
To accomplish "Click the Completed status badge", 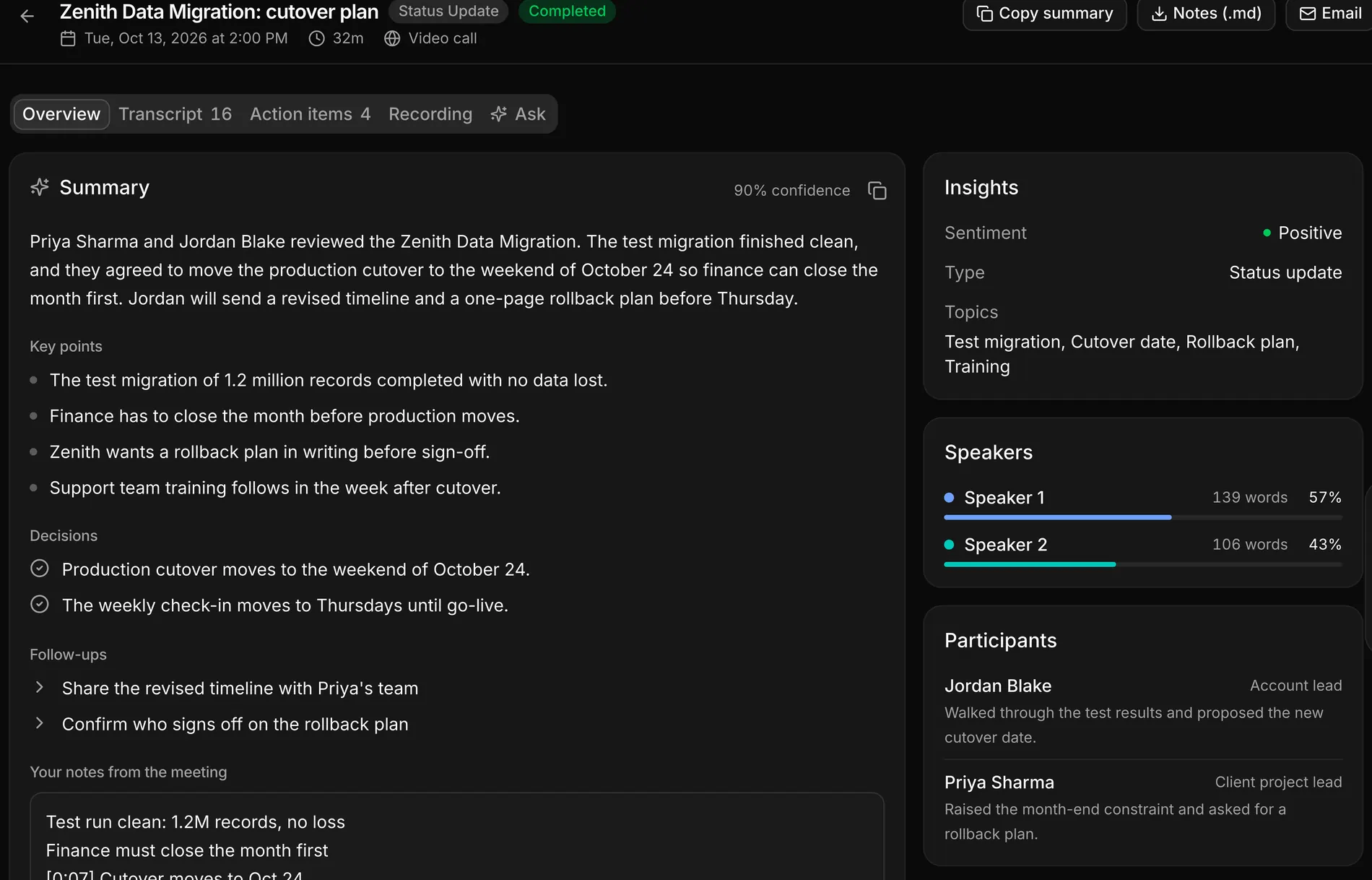I will tap(567, 11).
